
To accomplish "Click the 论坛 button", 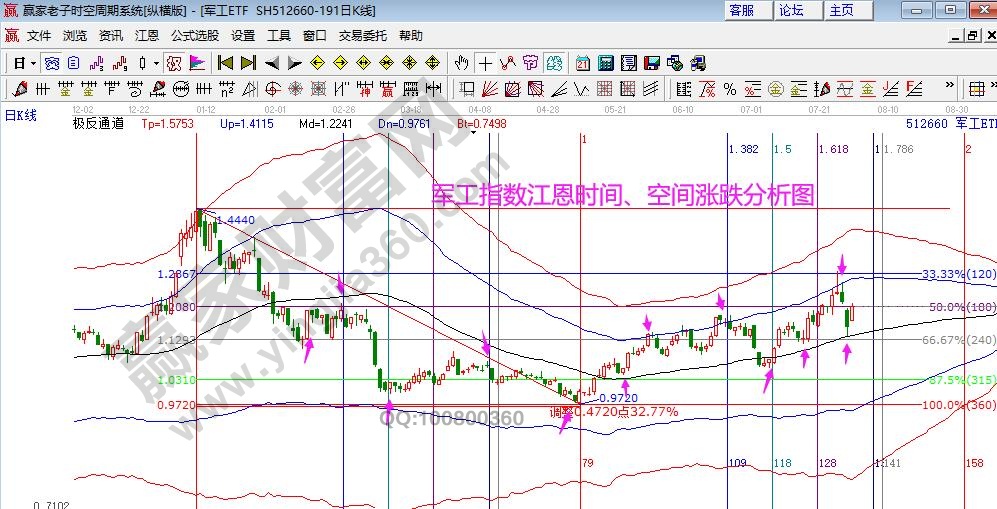I will point(791,10).
